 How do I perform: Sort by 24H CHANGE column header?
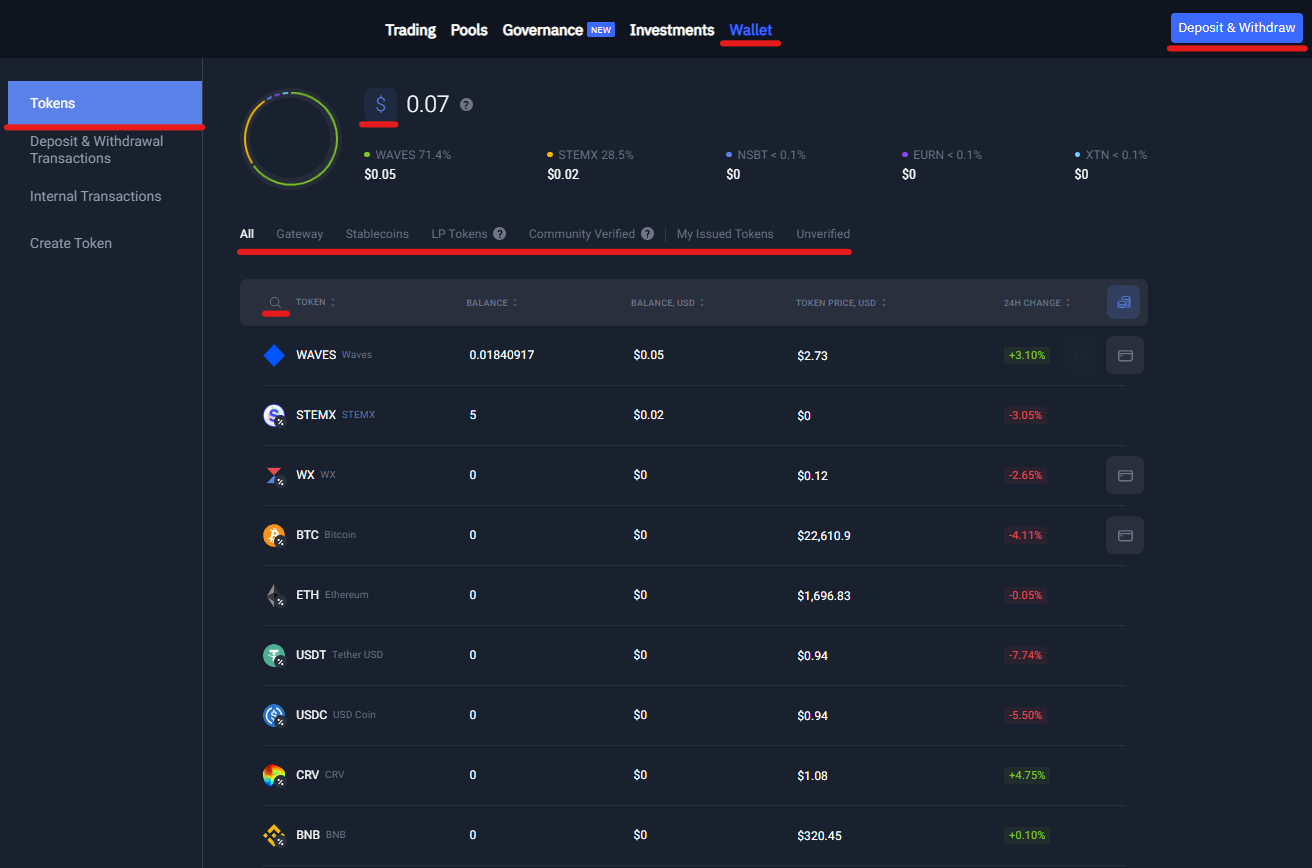1038,303
